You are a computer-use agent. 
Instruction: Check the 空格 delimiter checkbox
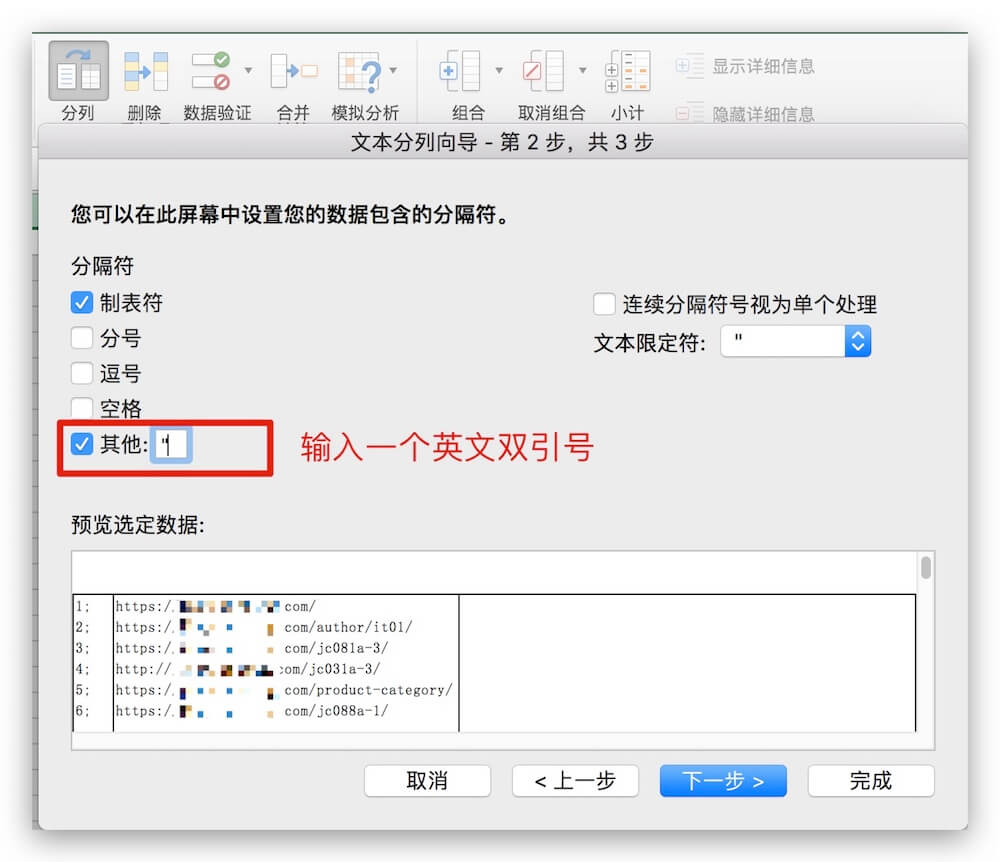coord(82,408)
